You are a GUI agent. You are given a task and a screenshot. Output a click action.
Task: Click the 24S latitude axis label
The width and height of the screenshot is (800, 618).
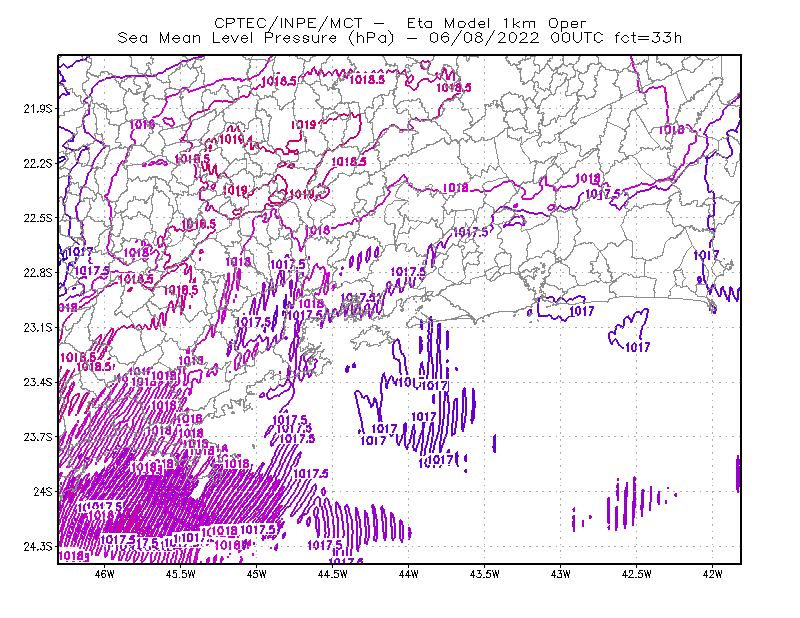43,491
